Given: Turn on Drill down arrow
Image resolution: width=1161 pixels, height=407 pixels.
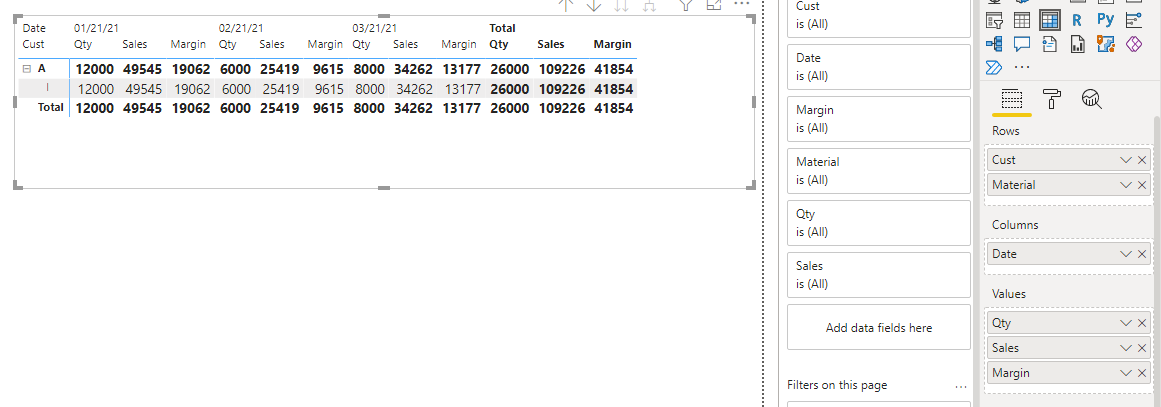Looking at the screenshot, I should coord(594,4).
